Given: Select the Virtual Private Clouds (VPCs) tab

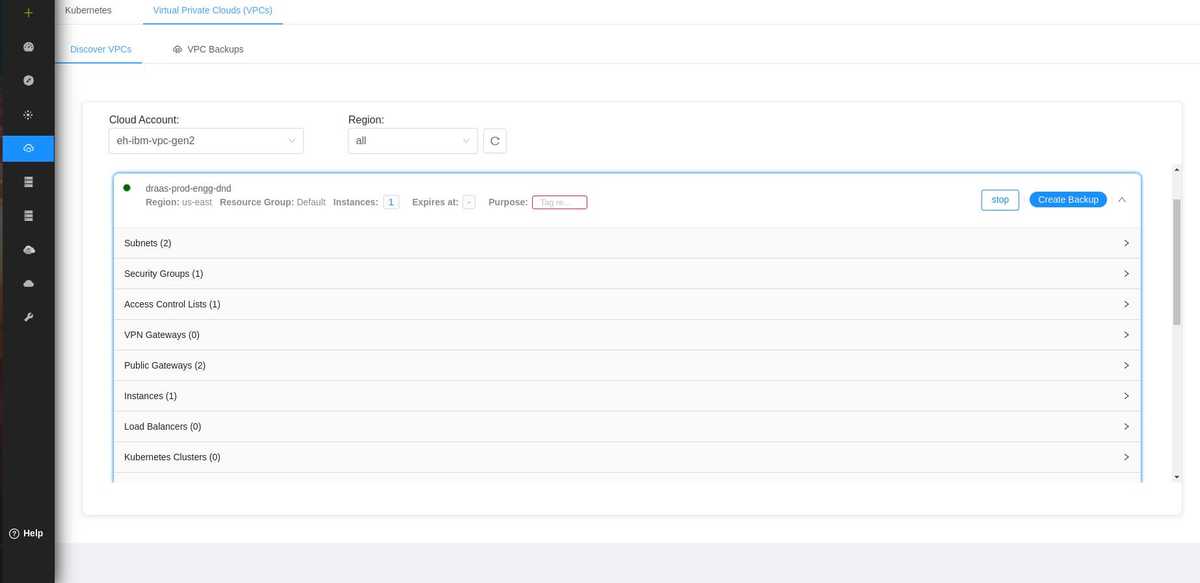Looking at the screenshot, I should [x=213, y=10].
